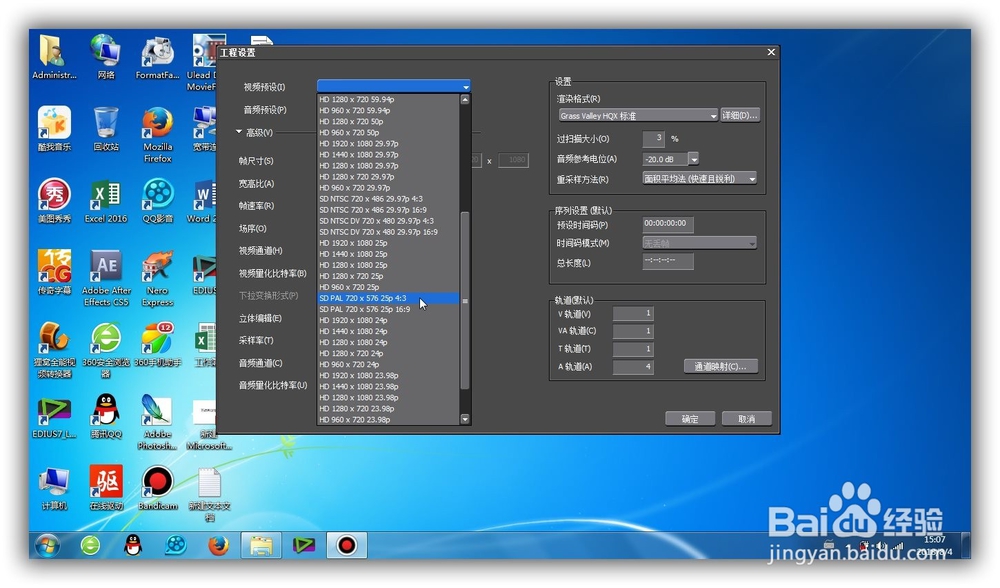This screenshot has width=1000, height=588.
Task: Open the 渲染格式 Grass Valley HQX dropdown
Action: 638,115
